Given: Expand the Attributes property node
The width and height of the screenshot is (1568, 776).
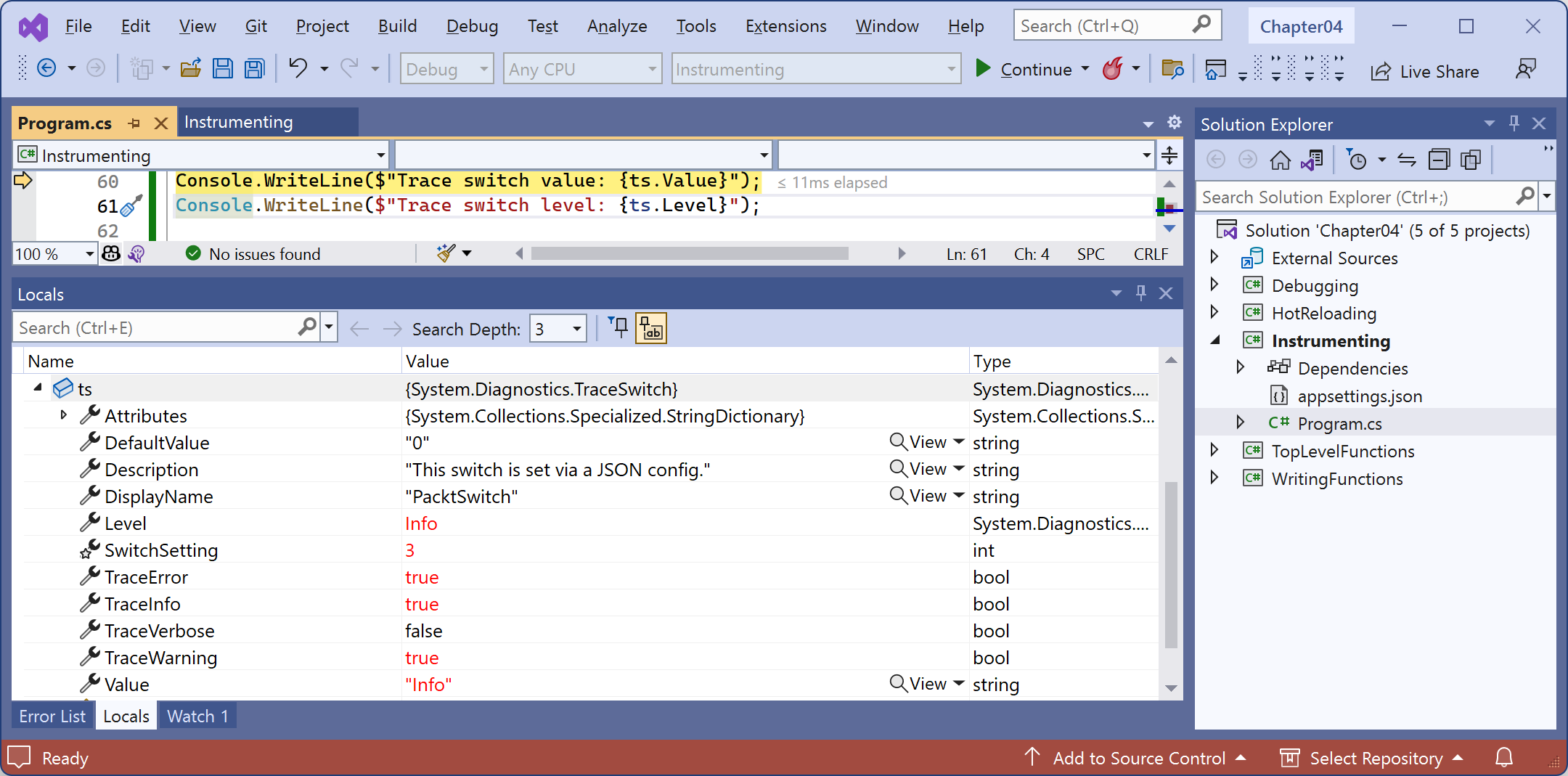Looking at the screenshot, I should click(x=64, y=415).
